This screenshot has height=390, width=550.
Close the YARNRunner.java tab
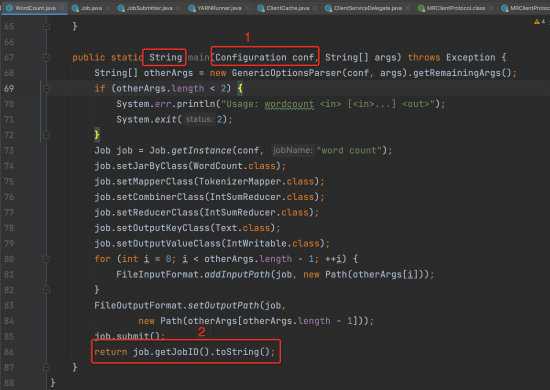pos(247,8)
